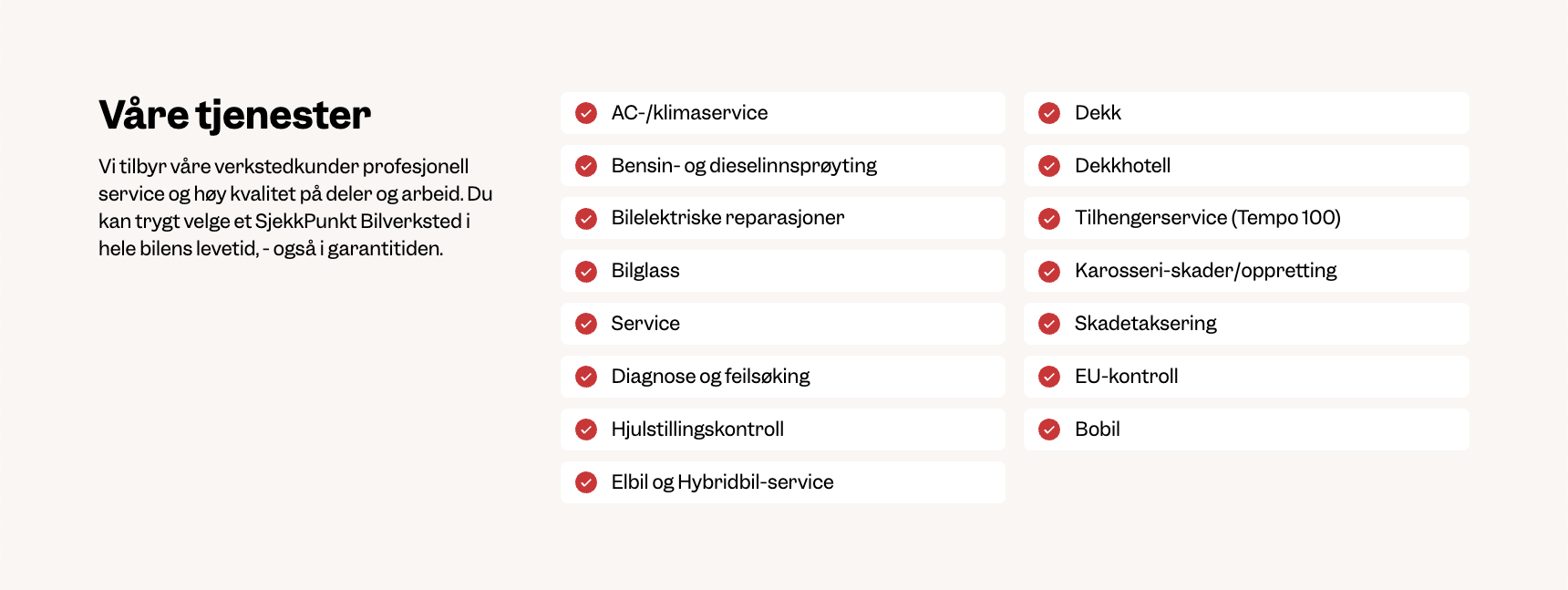Click the checkmark icon beside Hjulstillingskontroll
The height and width of the screenshot is (590, 1568).
(x=586, y=430)
